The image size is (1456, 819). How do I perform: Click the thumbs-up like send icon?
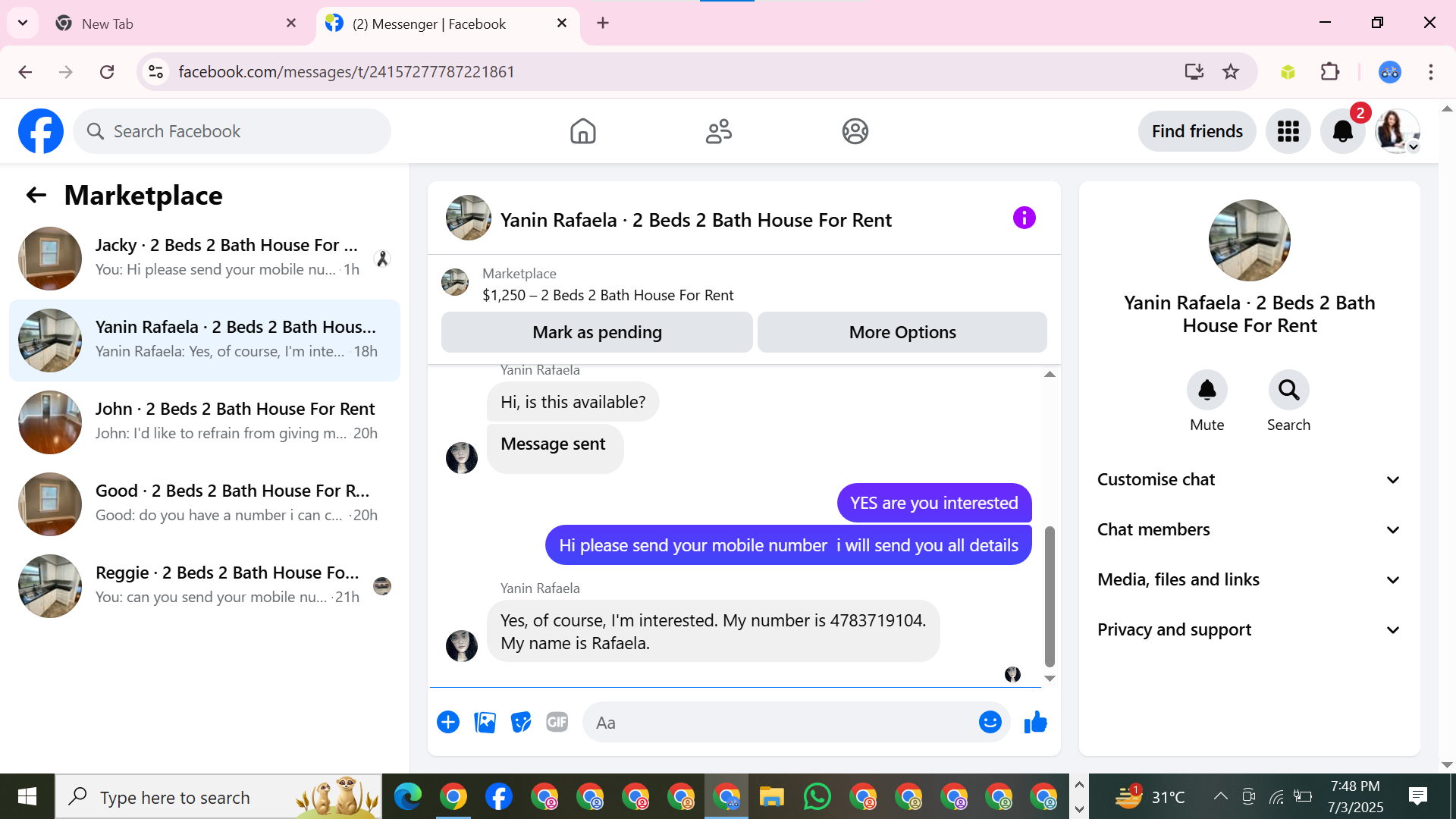tap(1035, 723)
